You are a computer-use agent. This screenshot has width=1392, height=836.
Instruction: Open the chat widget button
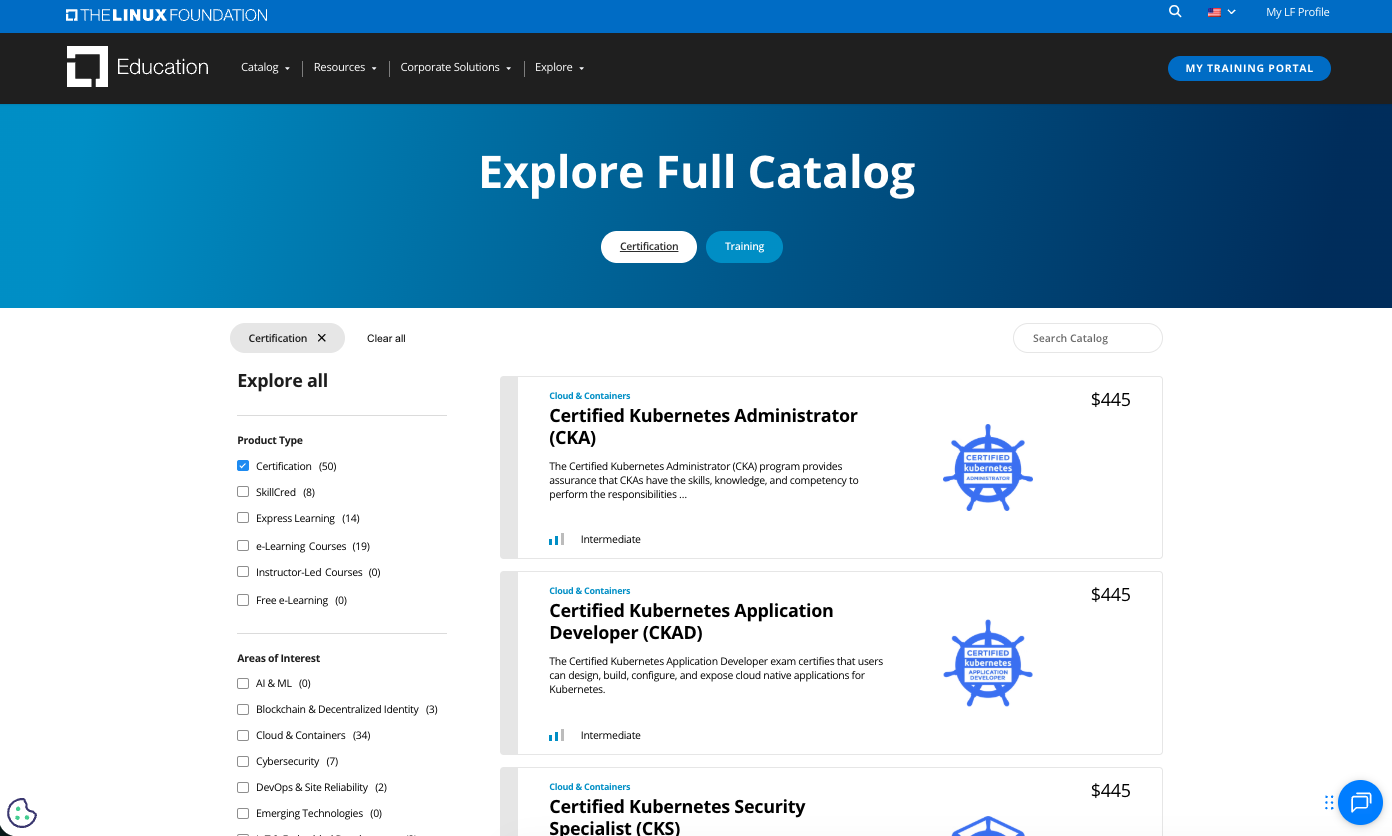[1360, 802]
